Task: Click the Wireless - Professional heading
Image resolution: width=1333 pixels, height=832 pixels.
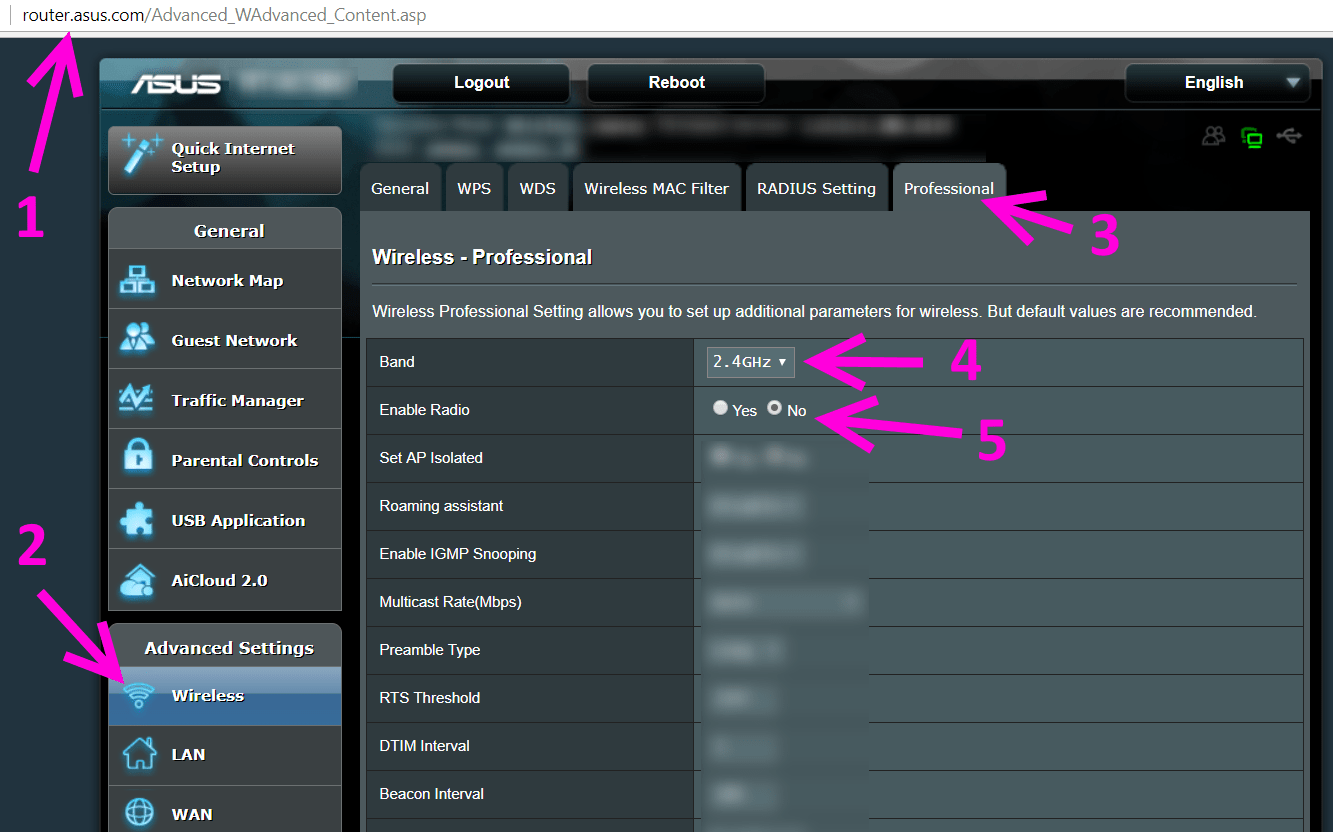Action: pos(482,257)
